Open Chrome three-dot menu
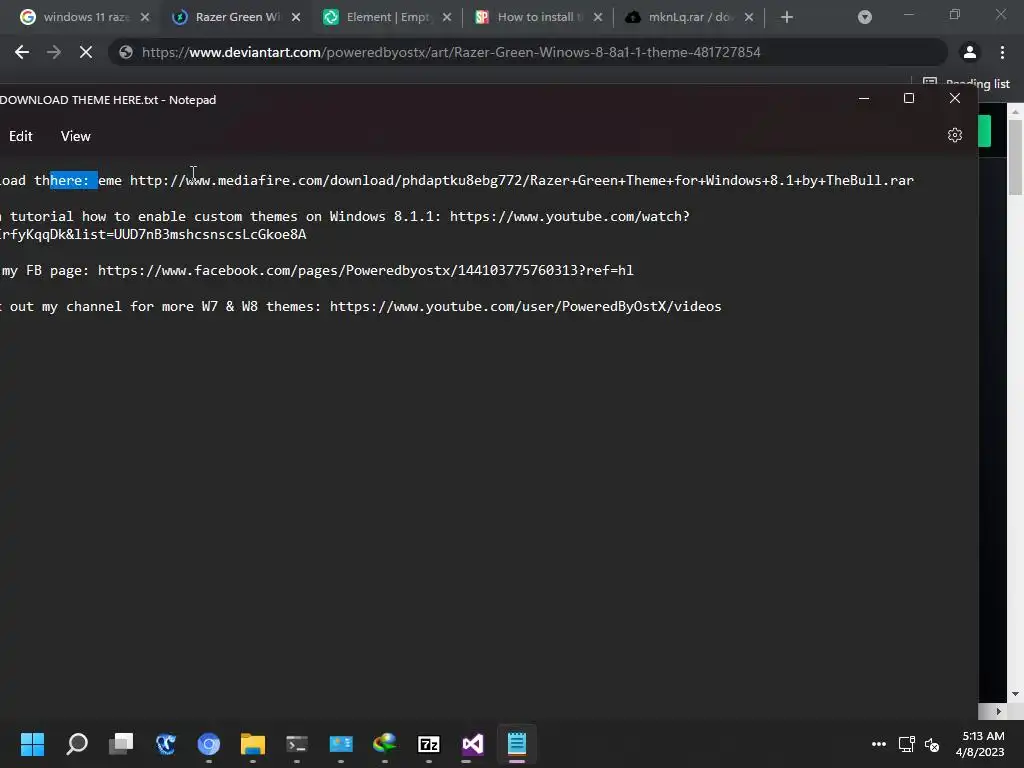The height and width of the screenshot is (768, 1024). tap(1002, 52)
